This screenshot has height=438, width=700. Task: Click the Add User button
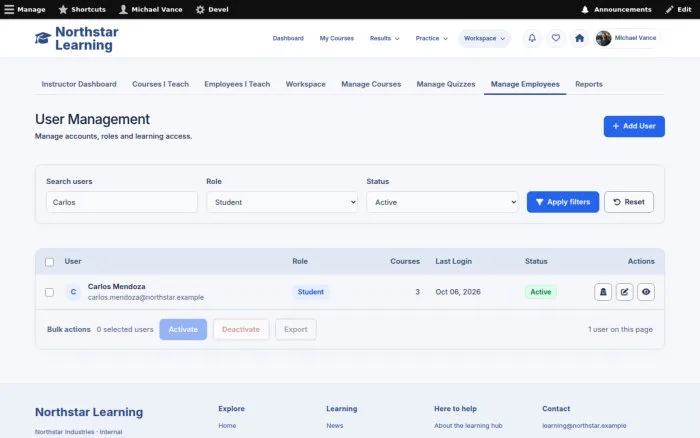coord(634,126)
